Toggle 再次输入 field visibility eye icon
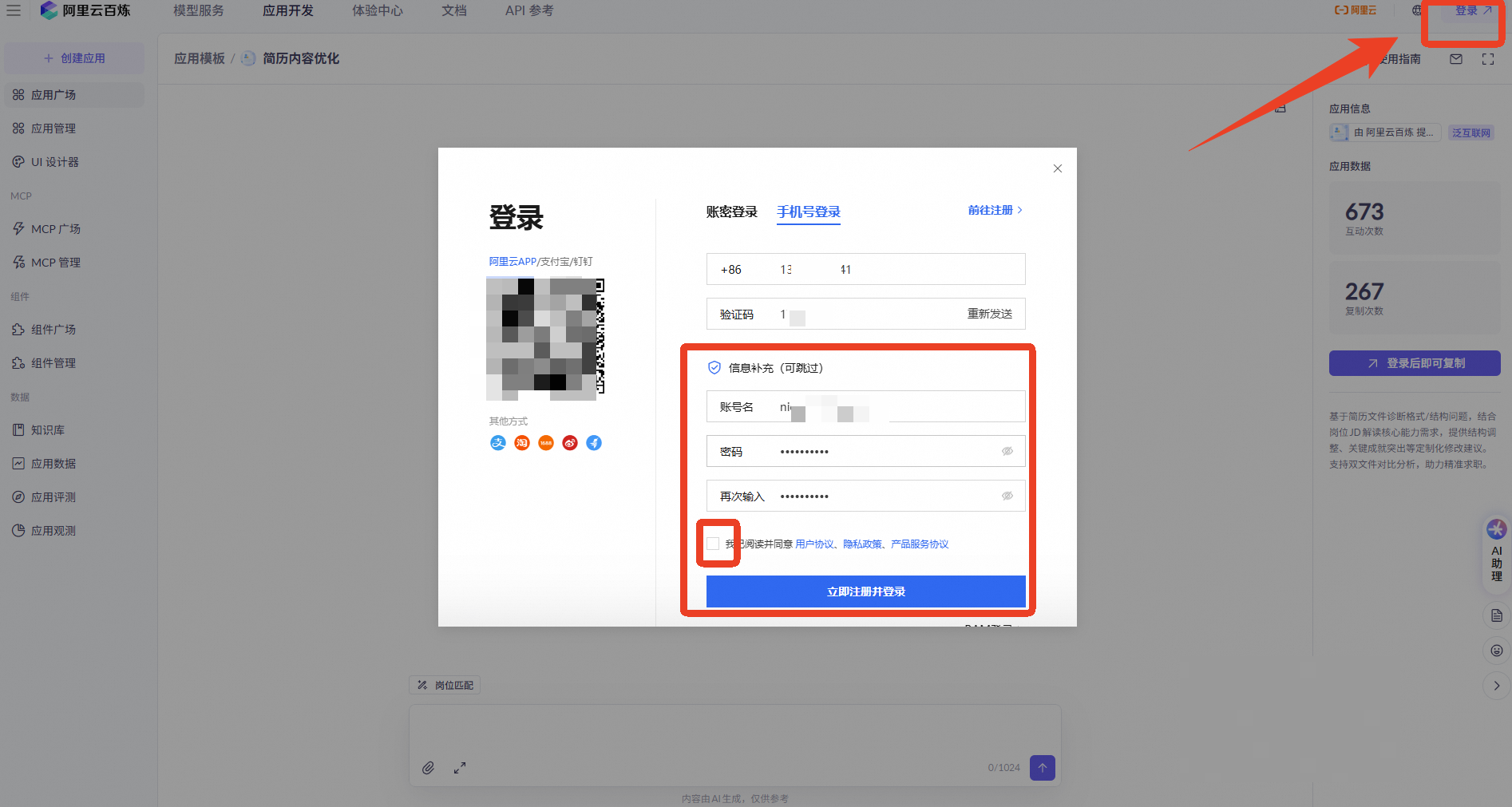Viewport: 1512px width, 807px height. 1007,496
